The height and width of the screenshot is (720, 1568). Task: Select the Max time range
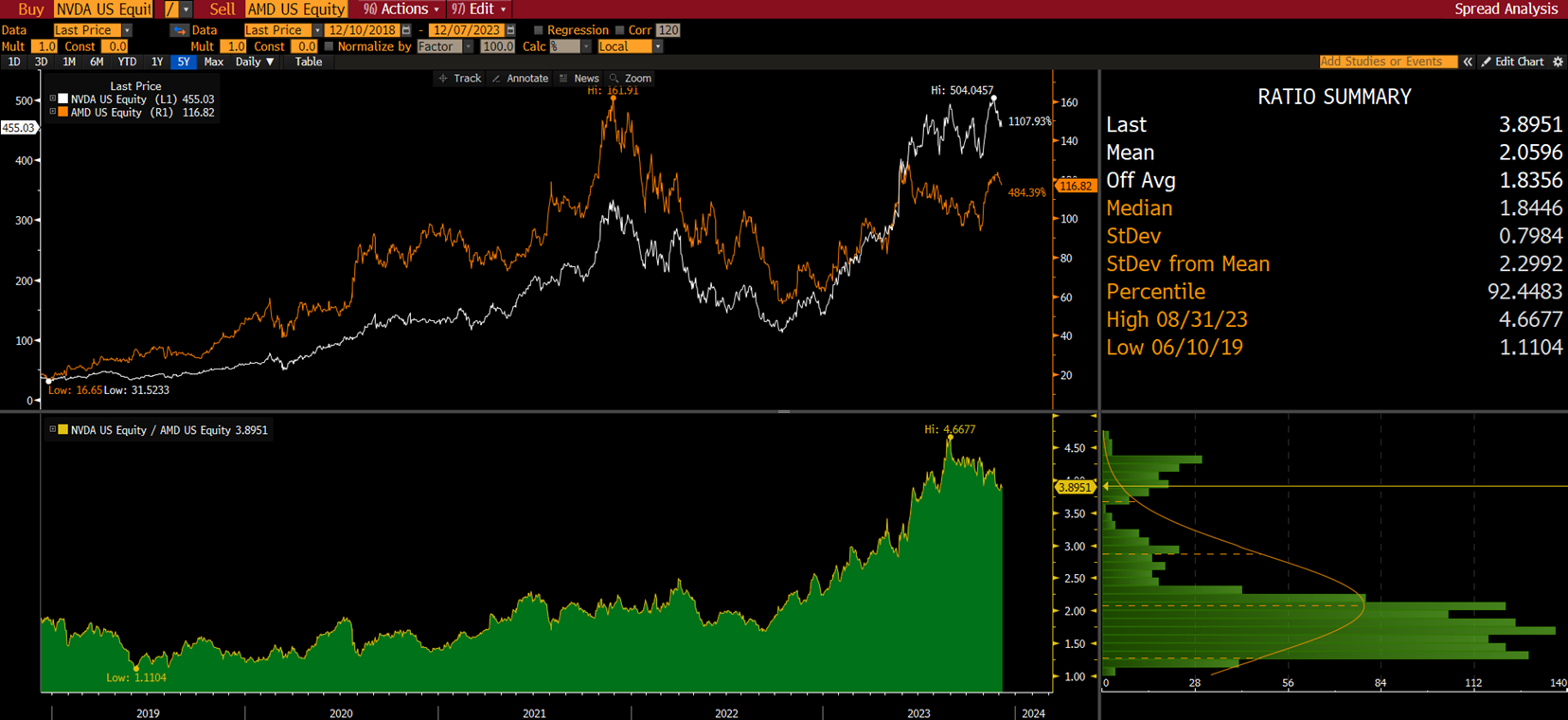[214, 62]
